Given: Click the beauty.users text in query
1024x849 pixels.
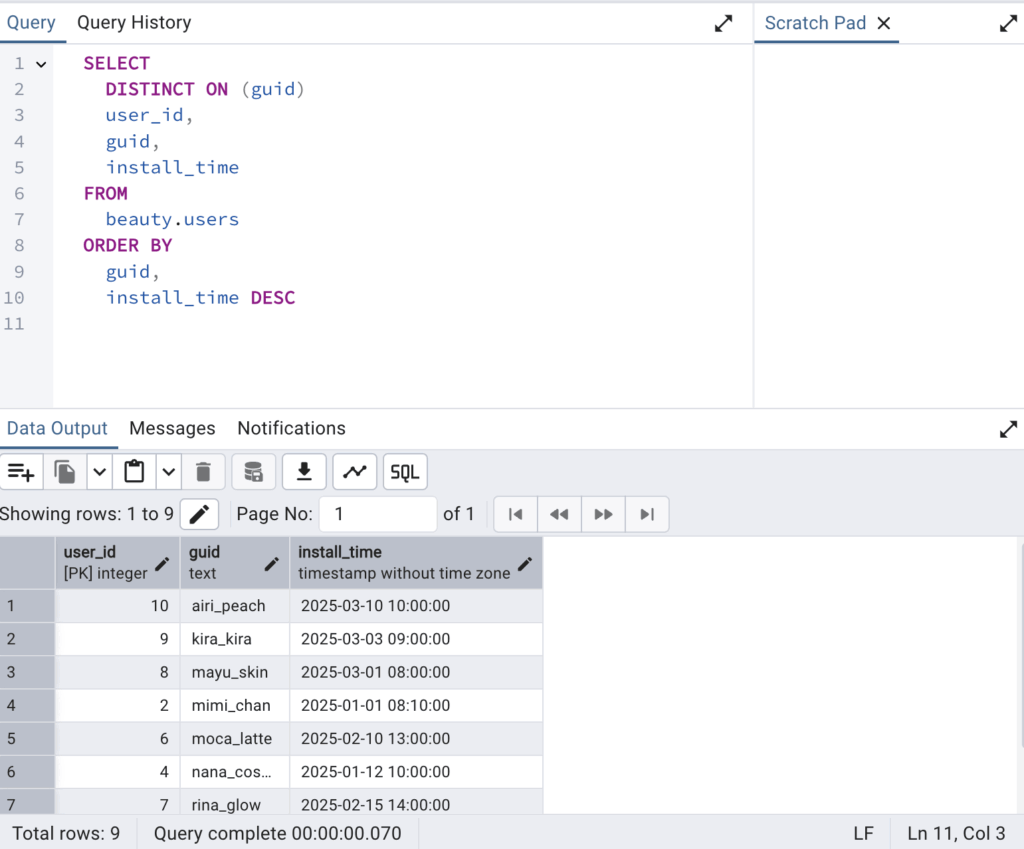Looking at the screenshot, I should pyautogui.click(x=172, y=219).
